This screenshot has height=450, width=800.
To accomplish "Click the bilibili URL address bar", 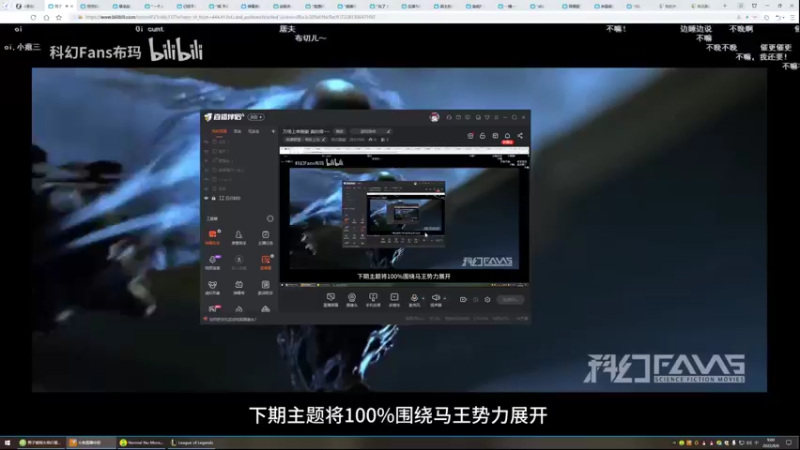I will click(x=403, y=17).
